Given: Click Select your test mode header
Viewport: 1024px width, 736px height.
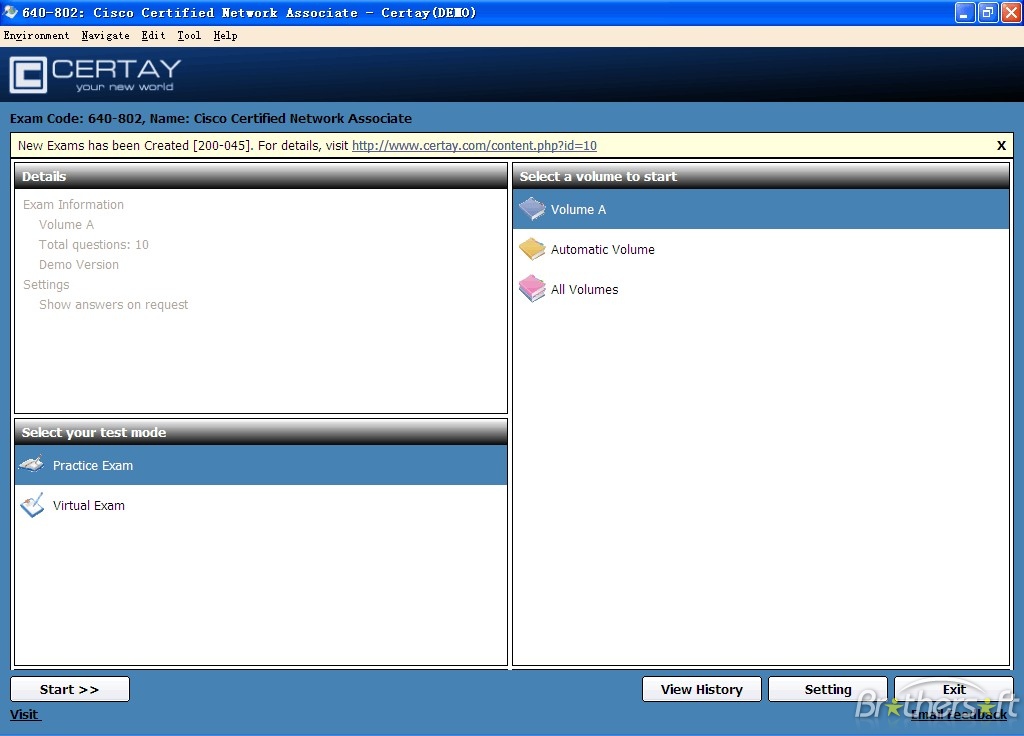Looking at the screenshot, I should click(261, 432).
